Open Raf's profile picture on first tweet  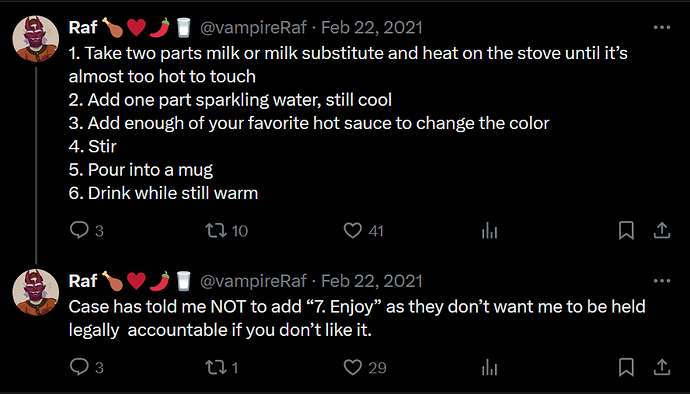pyautogui.click(x=36, y=39)
